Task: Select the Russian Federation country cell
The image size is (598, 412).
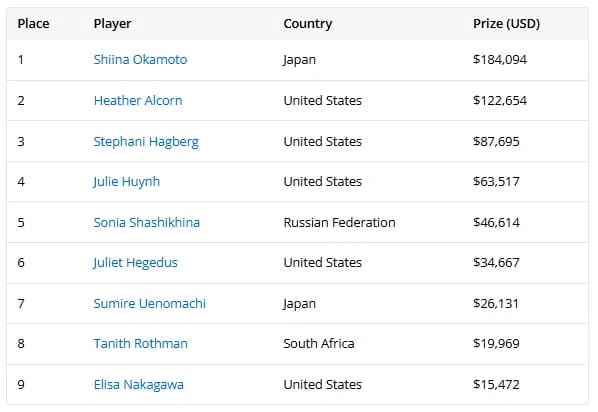Action: [339, 222]
